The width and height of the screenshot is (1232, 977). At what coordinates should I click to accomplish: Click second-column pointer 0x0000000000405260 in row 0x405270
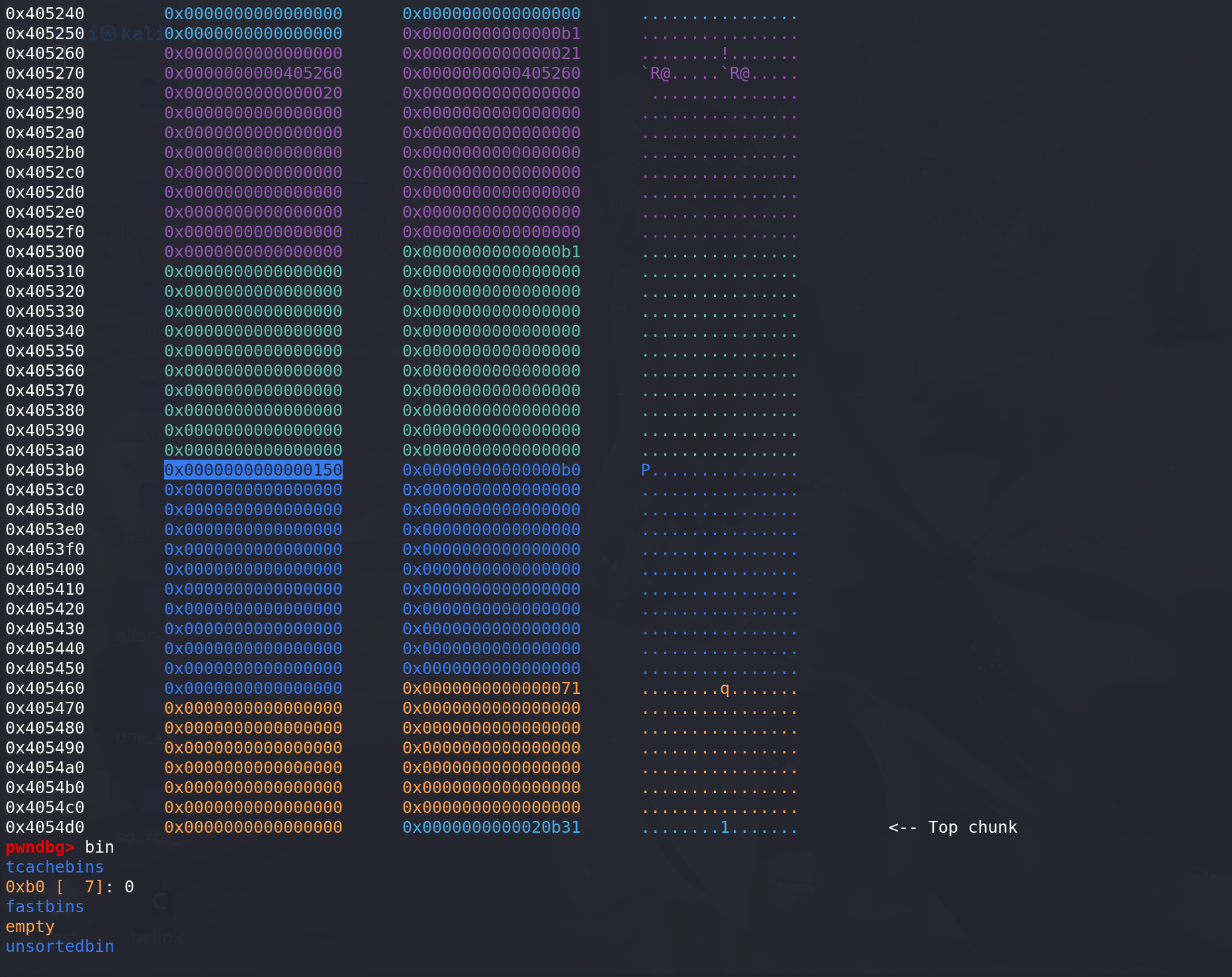point(492,73)
